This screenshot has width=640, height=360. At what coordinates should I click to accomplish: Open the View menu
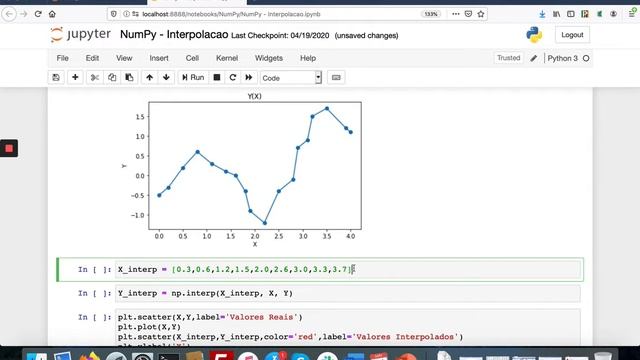tap(124, 58)
